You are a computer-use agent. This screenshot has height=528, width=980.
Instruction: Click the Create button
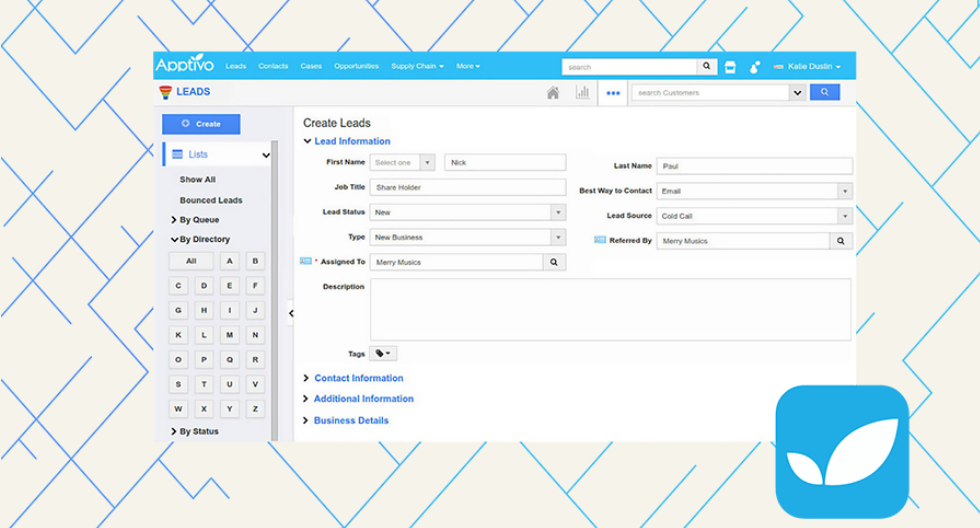point(201,124)
